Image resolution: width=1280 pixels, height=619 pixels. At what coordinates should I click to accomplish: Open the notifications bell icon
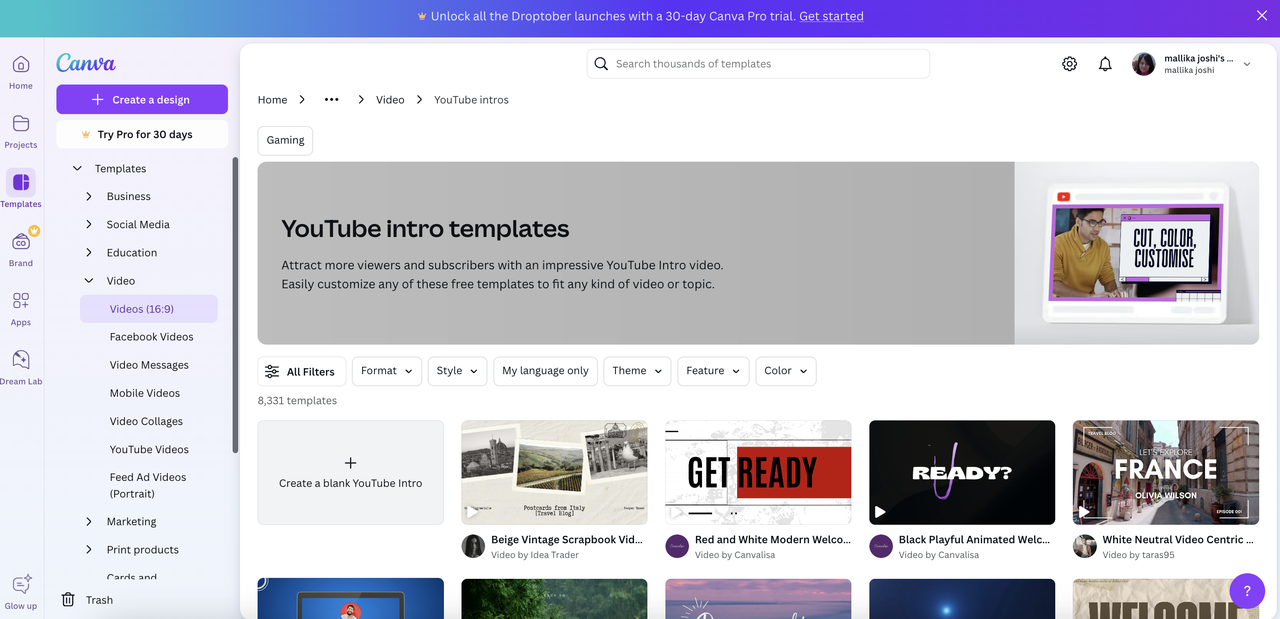tap(1105, 64)
